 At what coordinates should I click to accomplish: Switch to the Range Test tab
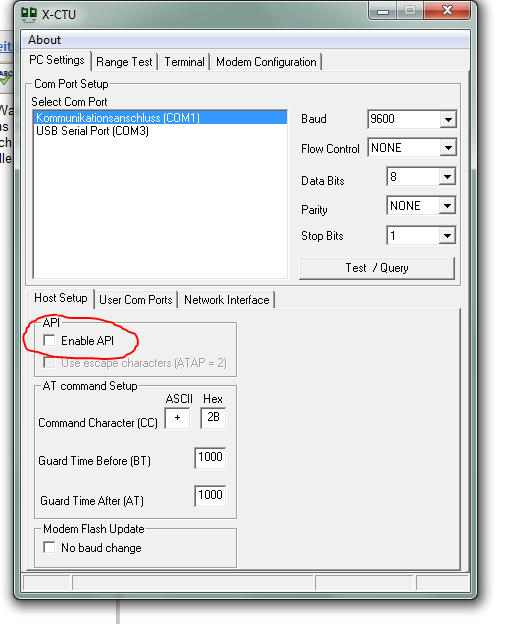pyautogui.click(x=124, y=62)
